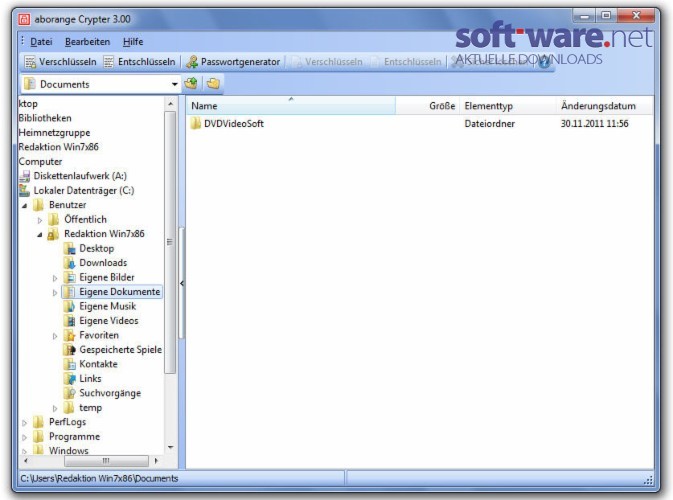Select the Programme folder label
This screenshot has height=500, width=673.
74,436
